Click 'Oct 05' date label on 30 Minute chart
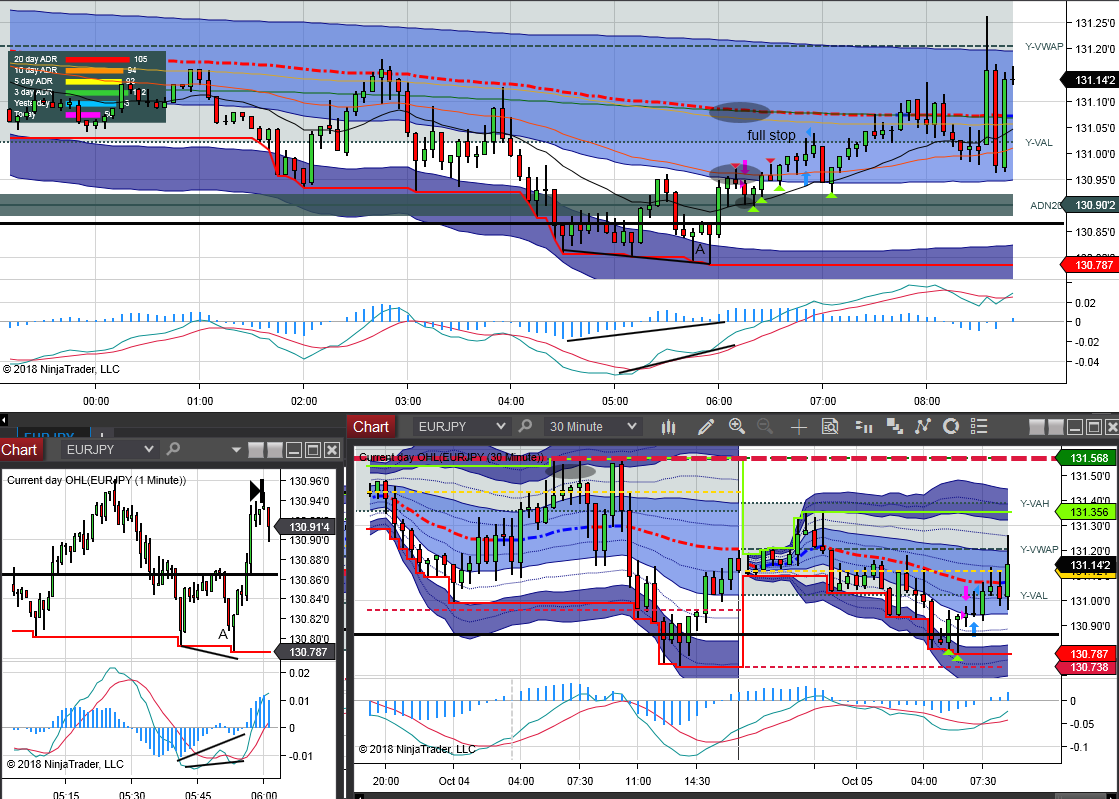Viewport: 1119px width, 799px height. [x=856, y=781]
